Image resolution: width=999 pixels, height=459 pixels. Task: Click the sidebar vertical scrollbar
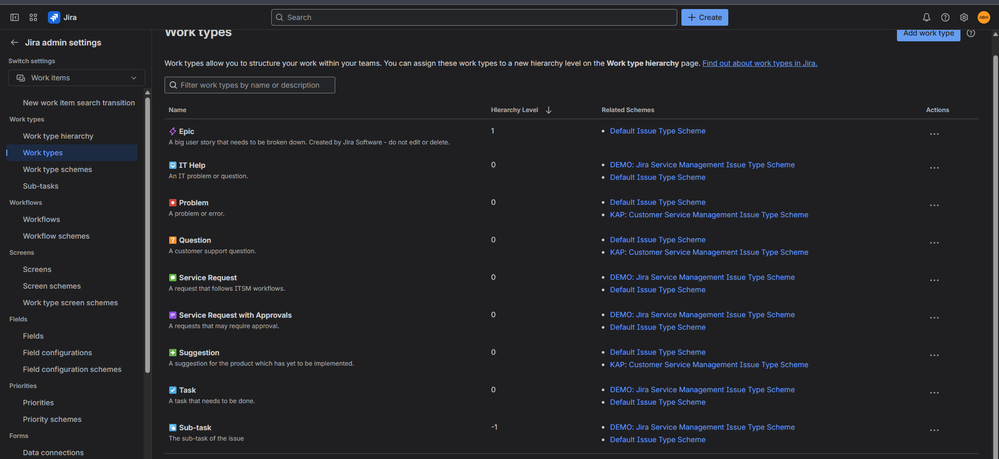click(x=148, y=235)
